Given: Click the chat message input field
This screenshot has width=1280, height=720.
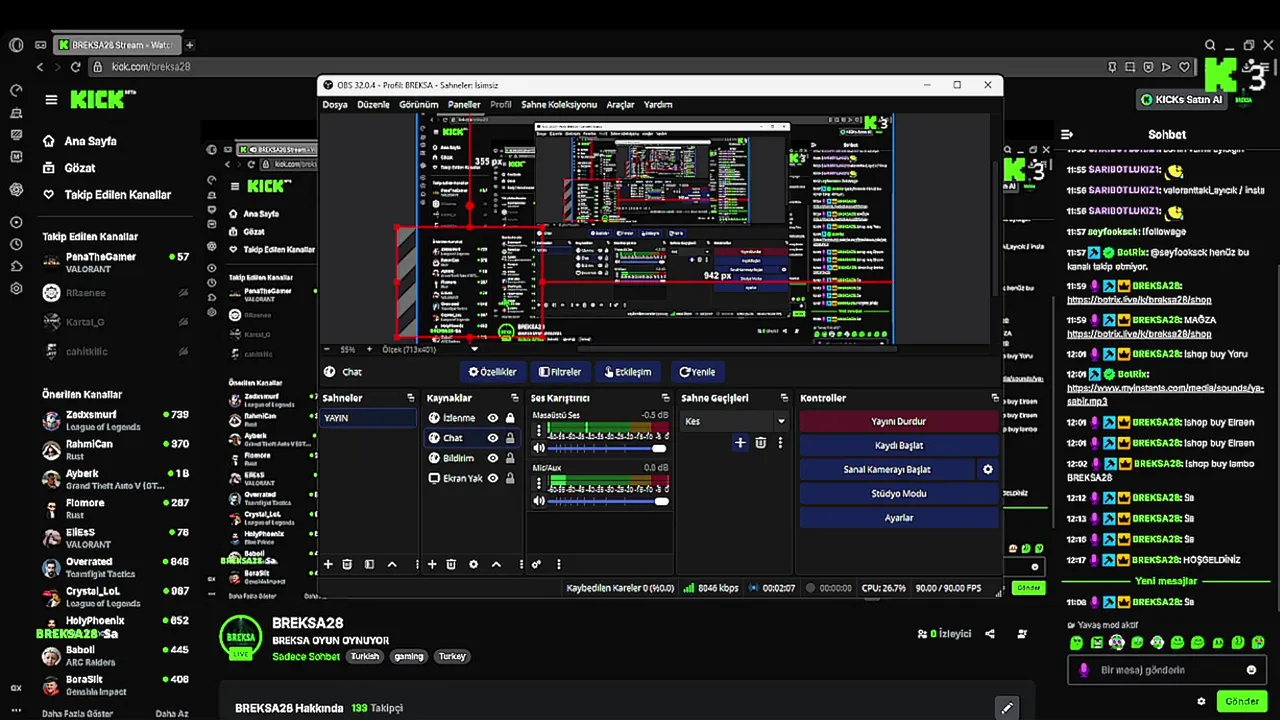Looking at the screenshot, I should click(1166, 670).
